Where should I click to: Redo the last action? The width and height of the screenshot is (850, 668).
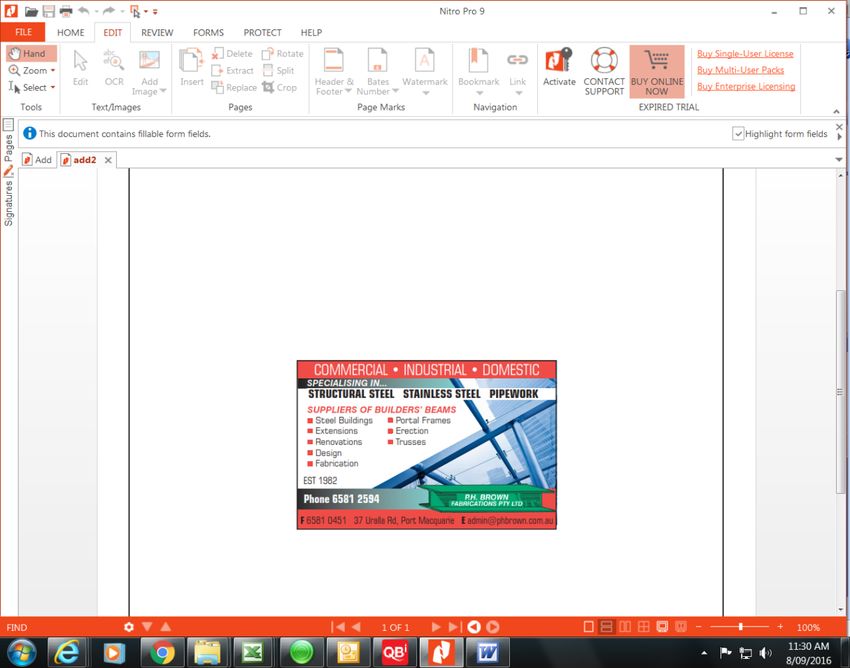tap(108, 11)
